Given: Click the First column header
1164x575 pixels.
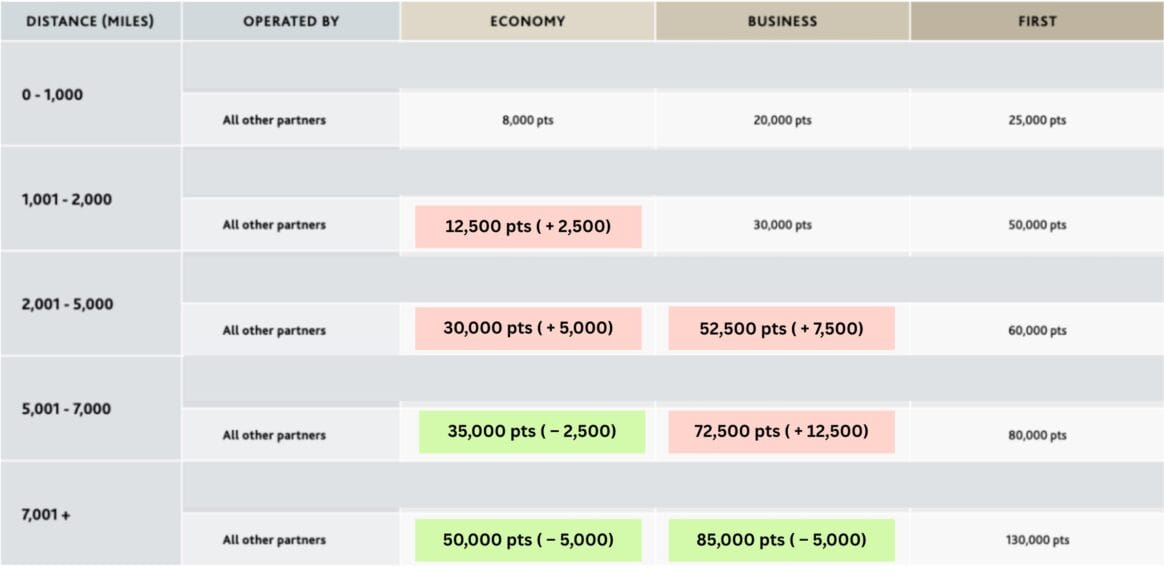Looking at the screenshot, I should point(1037,21).
